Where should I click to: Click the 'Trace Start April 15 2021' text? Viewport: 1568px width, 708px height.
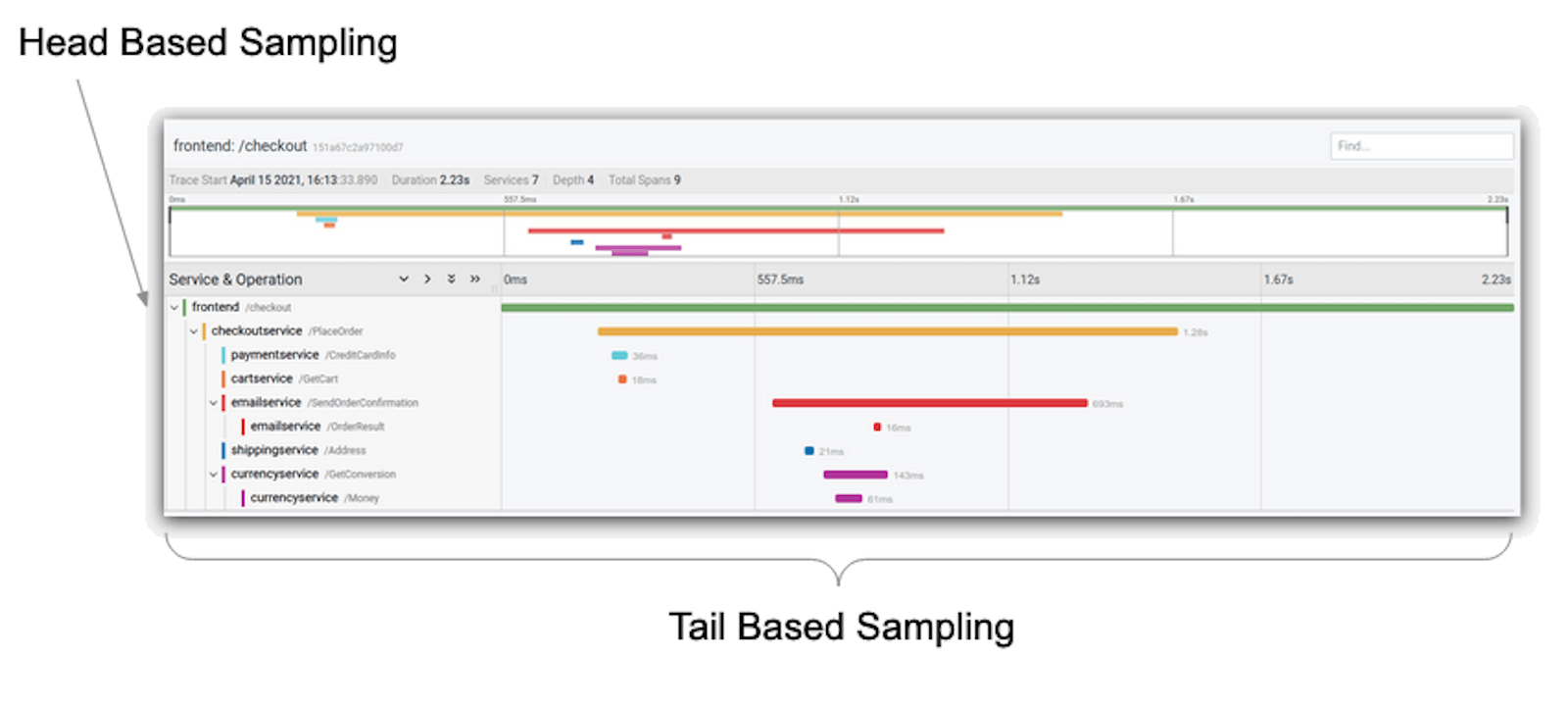point(272,180)
